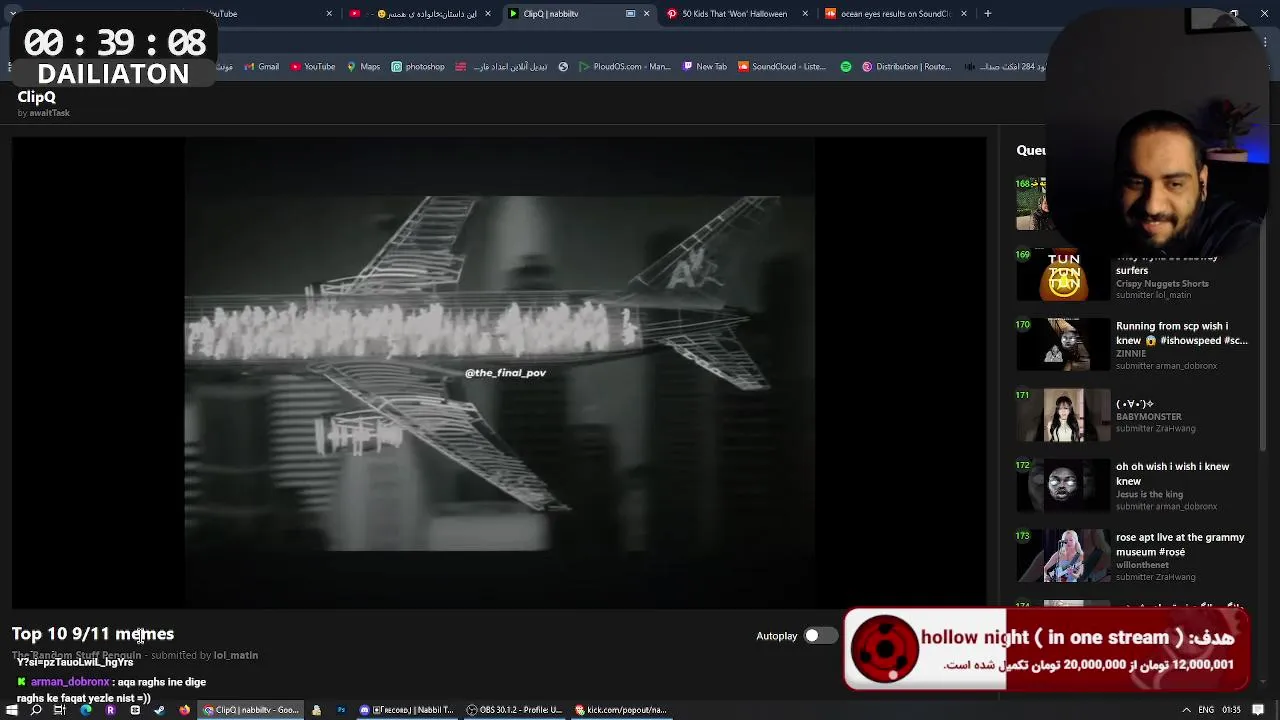Open the Maps bookmark
Image resolution: width=1280 pixels, height=720 pixels.
(x=363, y=67)
